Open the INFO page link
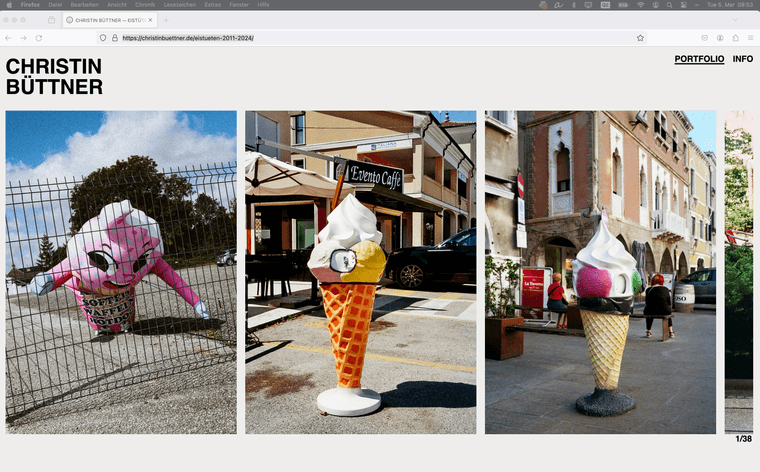The height and width of the screenshot is (472, 760). [x=742, y=59]
